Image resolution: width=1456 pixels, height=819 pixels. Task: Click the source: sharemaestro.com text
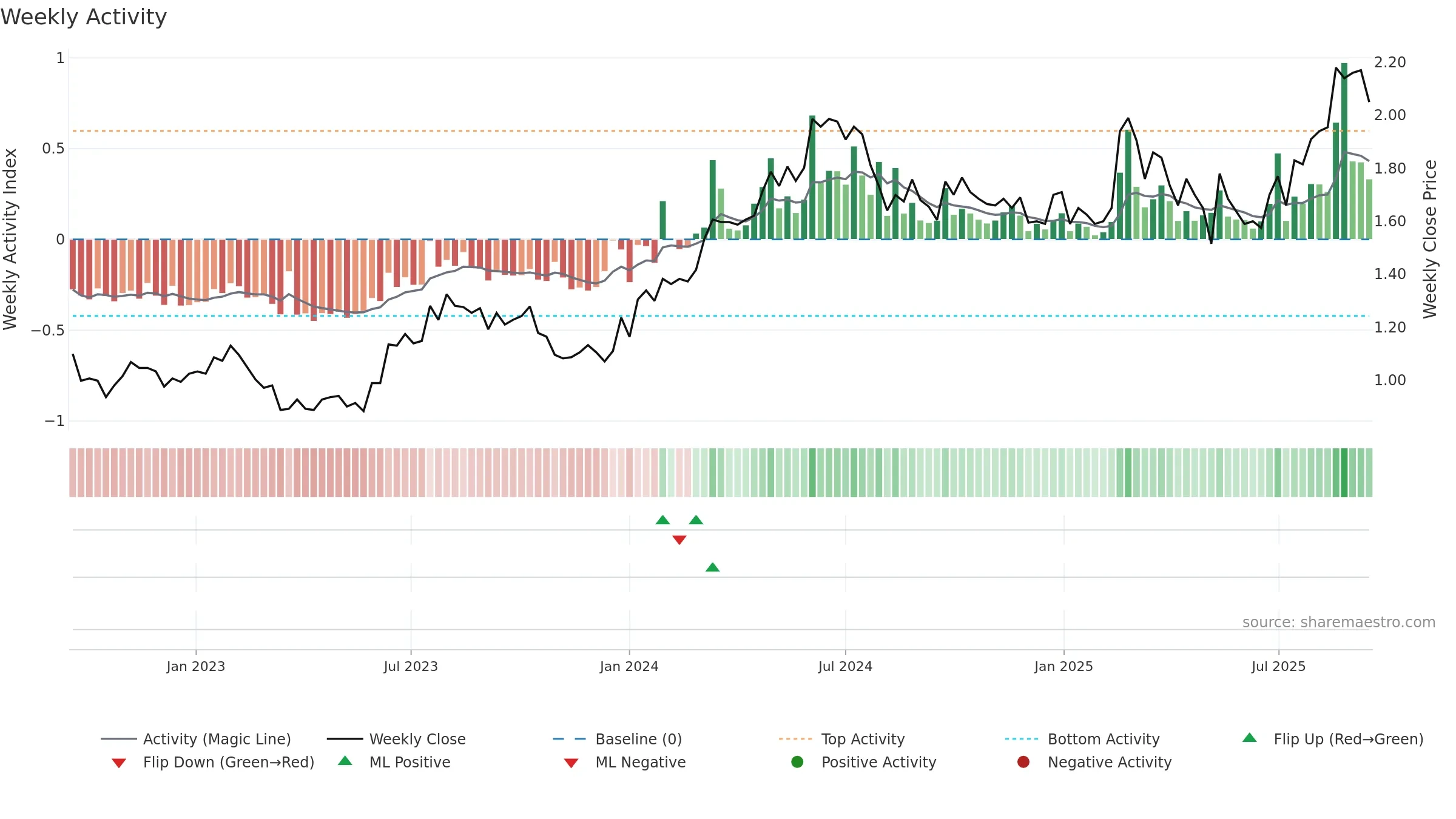[1339, 622]
